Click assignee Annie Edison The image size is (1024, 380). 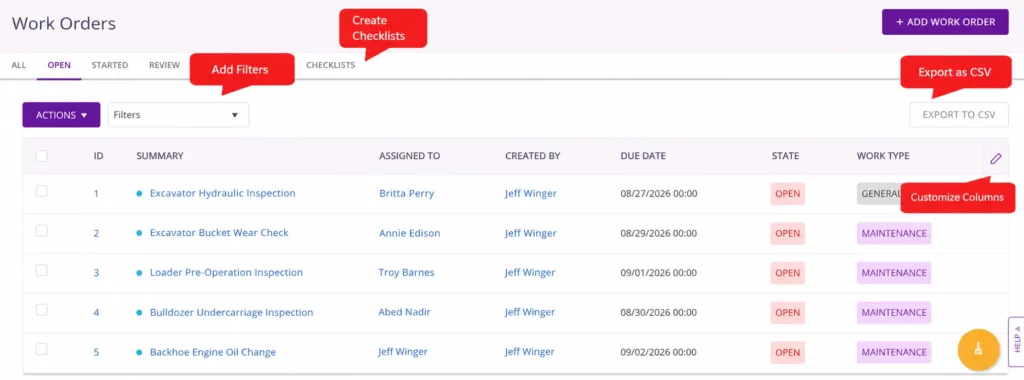coord(409,233)
